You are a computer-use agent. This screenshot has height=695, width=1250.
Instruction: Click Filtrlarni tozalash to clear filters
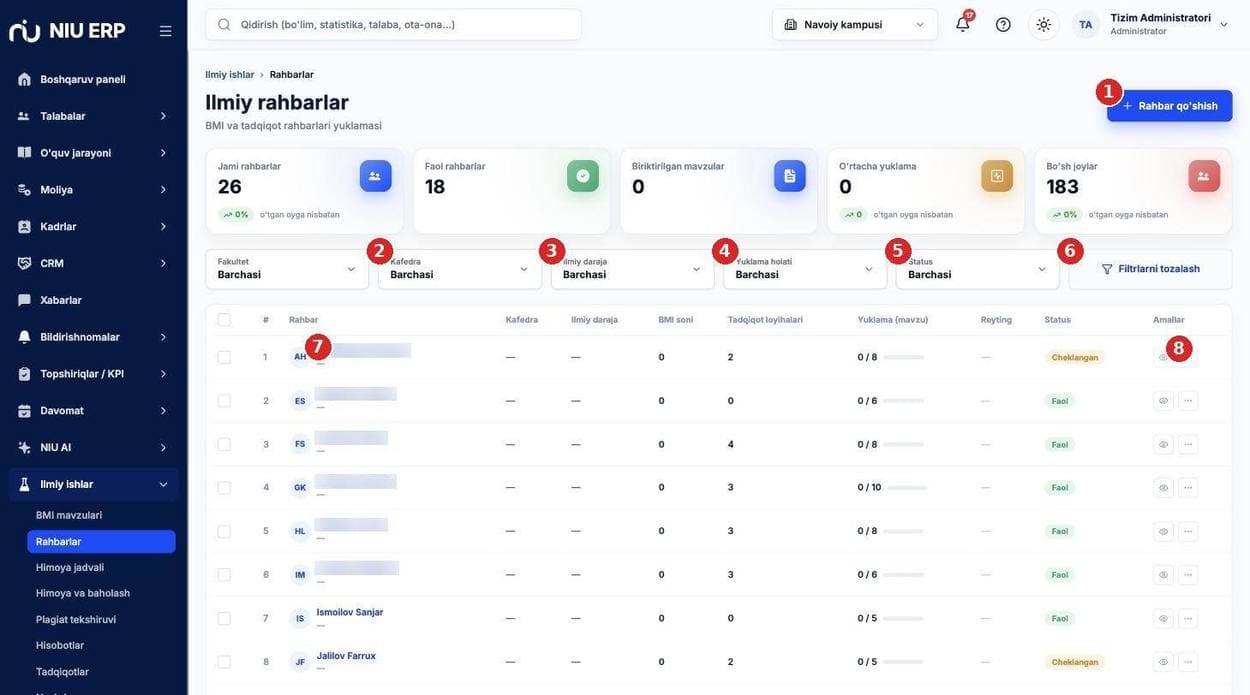click(1150, 269)
